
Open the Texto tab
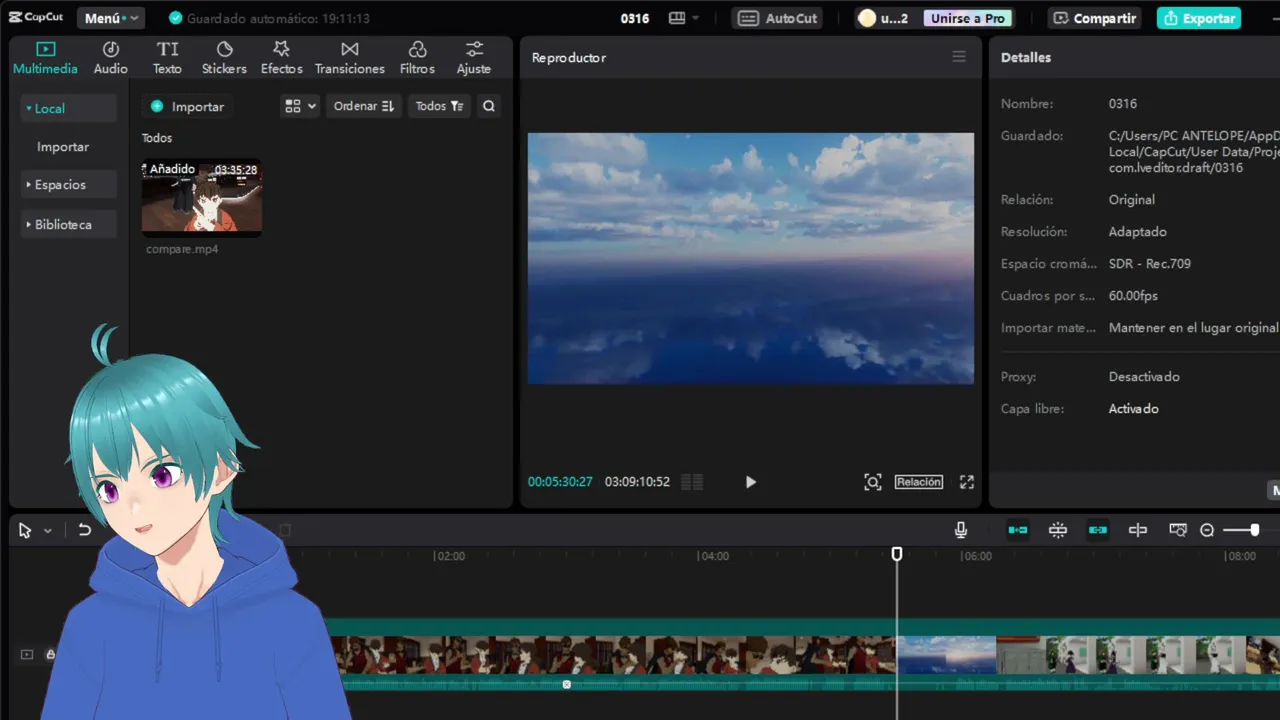(x=167, y=58)
